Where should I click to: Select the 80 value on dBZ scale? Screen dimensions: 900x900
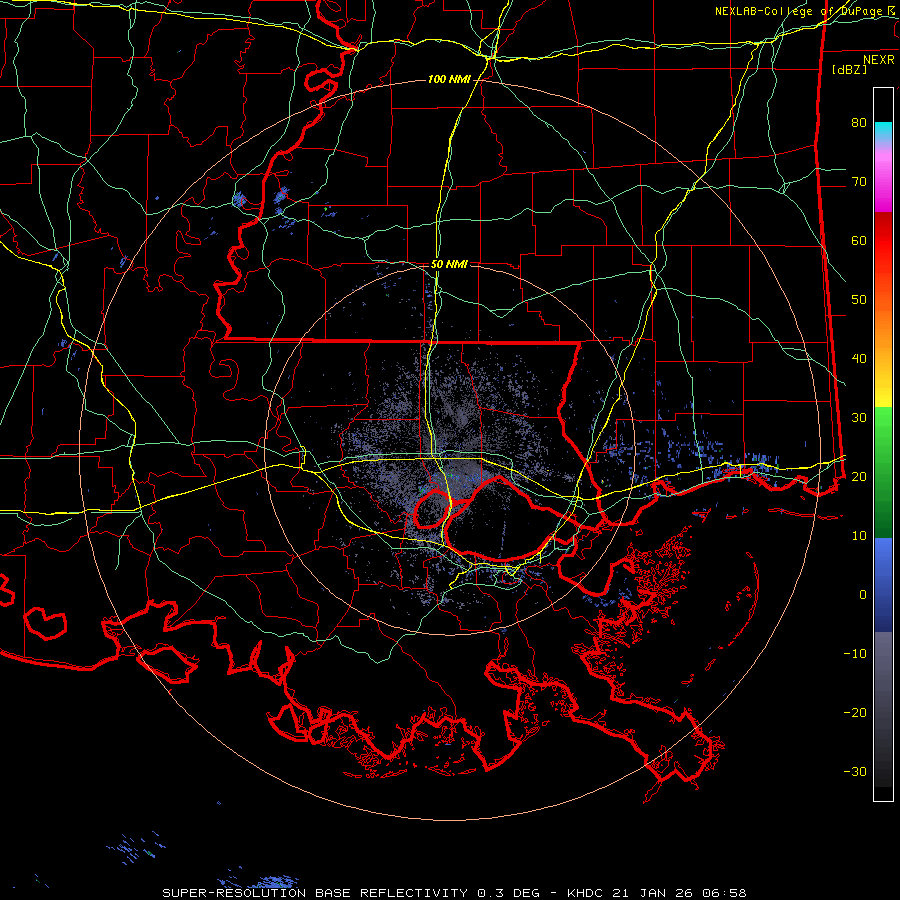pos(859,123)
